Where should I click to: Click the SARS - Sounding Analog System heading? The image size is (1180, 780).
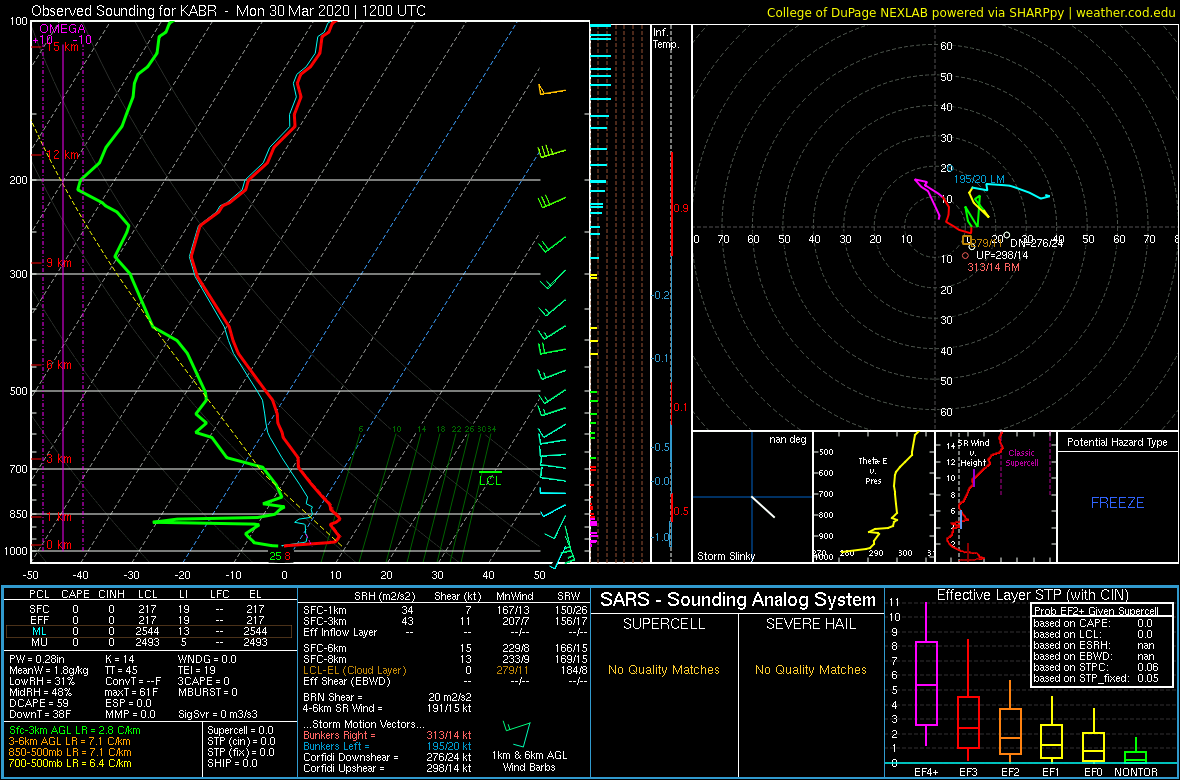(738, 600)
